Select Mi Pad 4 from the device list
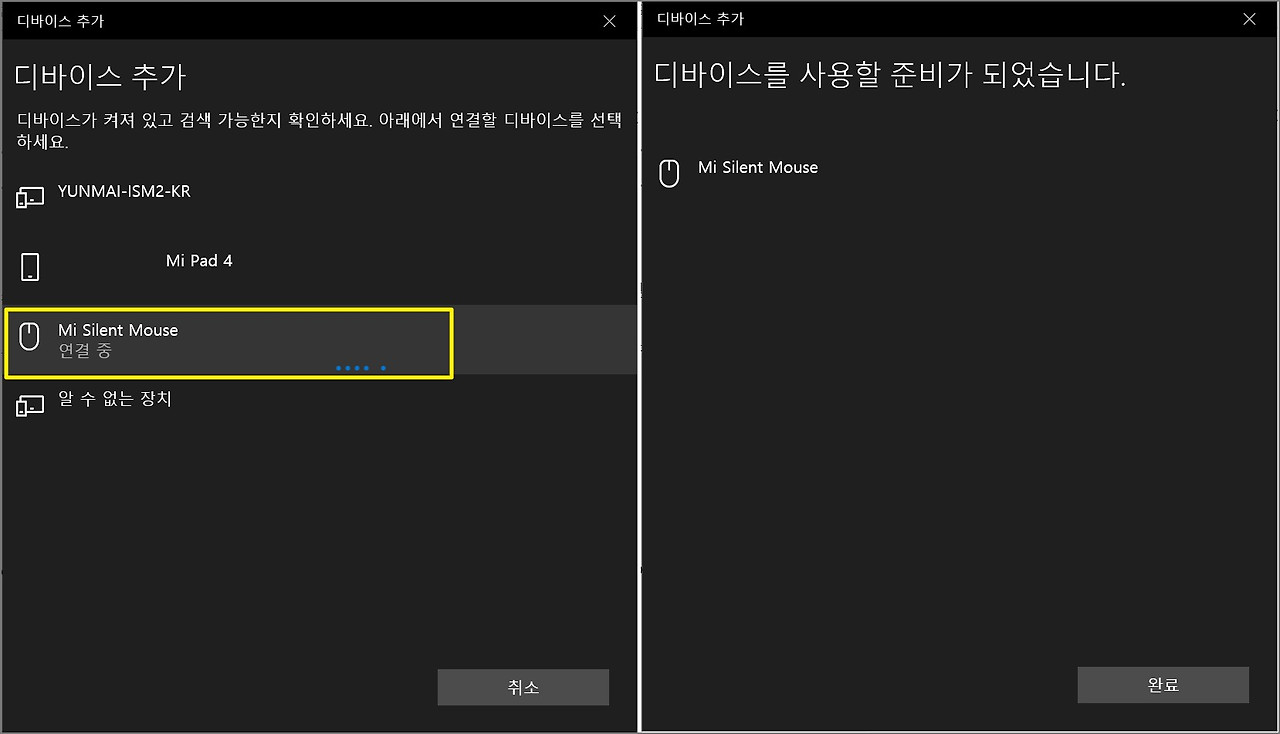 click(198, 260)
